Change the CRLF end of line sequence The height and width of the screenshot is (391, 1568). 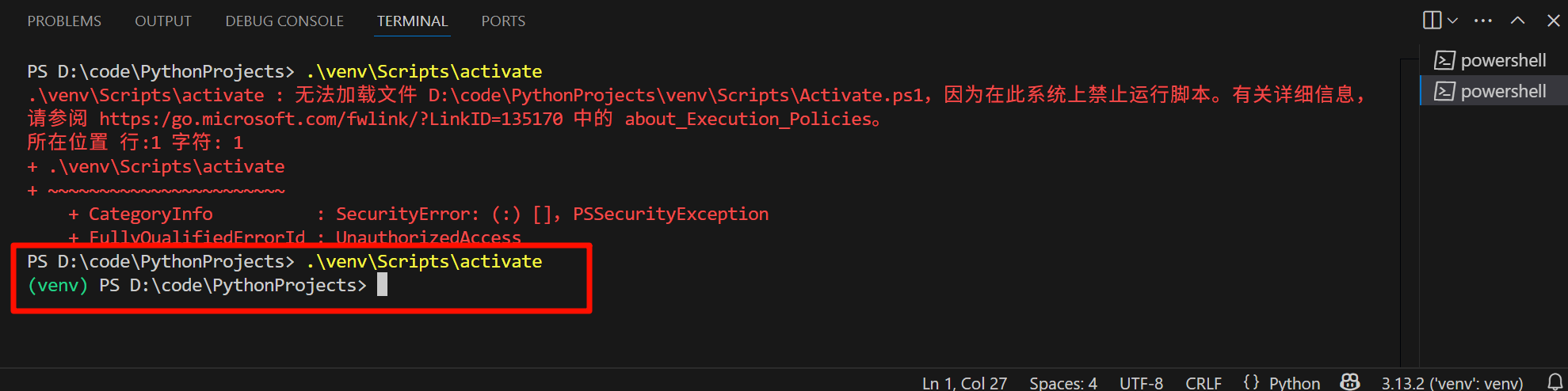pos(1204,383)
